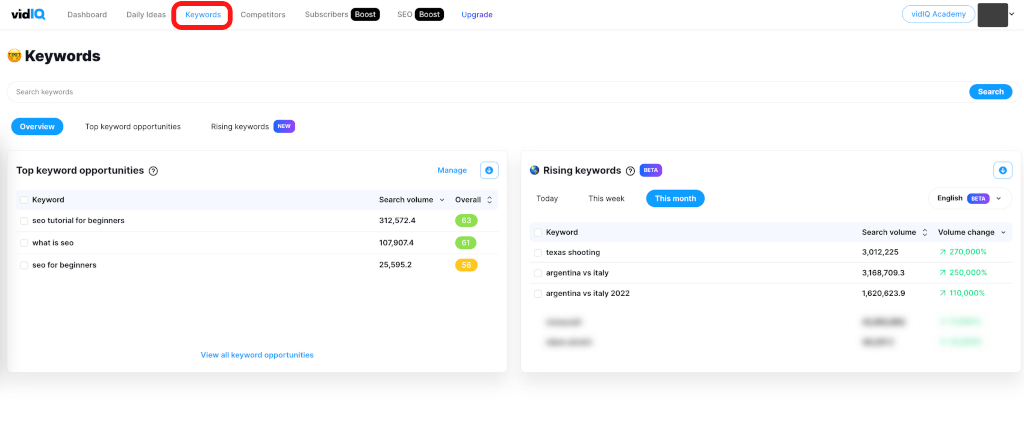Open help tooltip for Rising keywords
The width and height of the screenshot is (1024, 425).
630,171
